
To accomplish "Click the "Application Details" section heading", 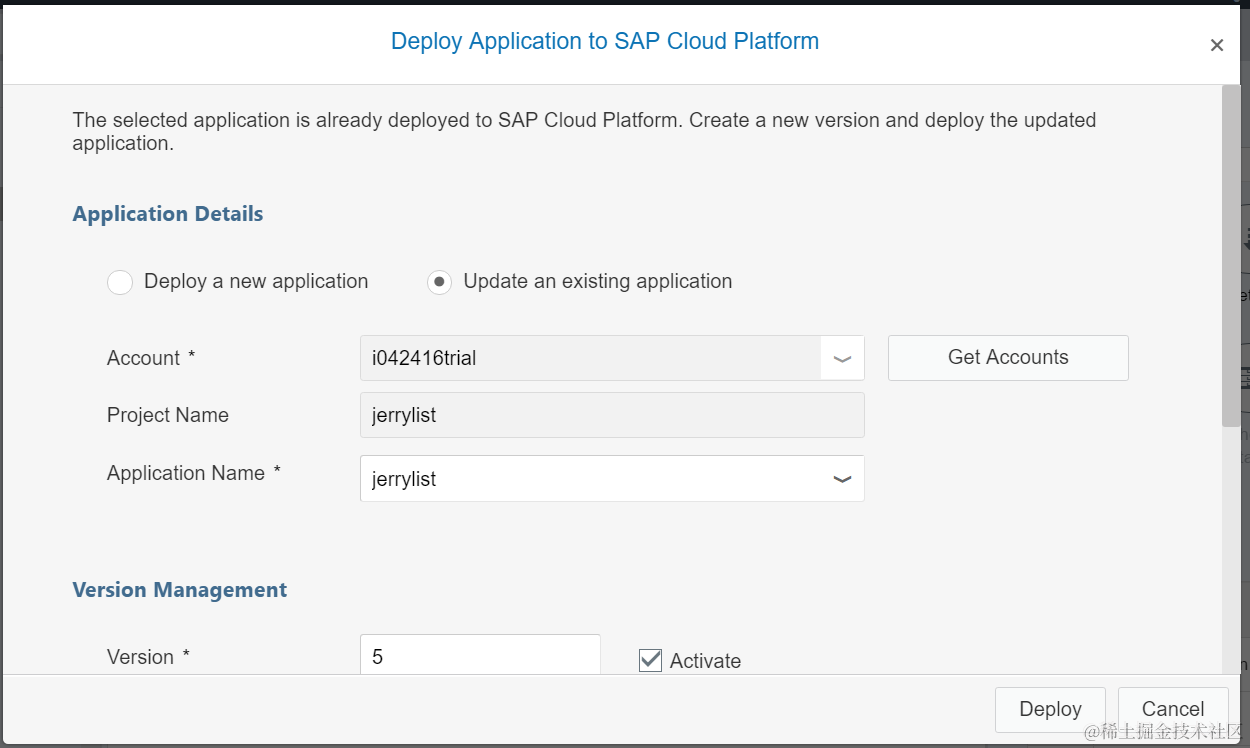I will 168,214.
